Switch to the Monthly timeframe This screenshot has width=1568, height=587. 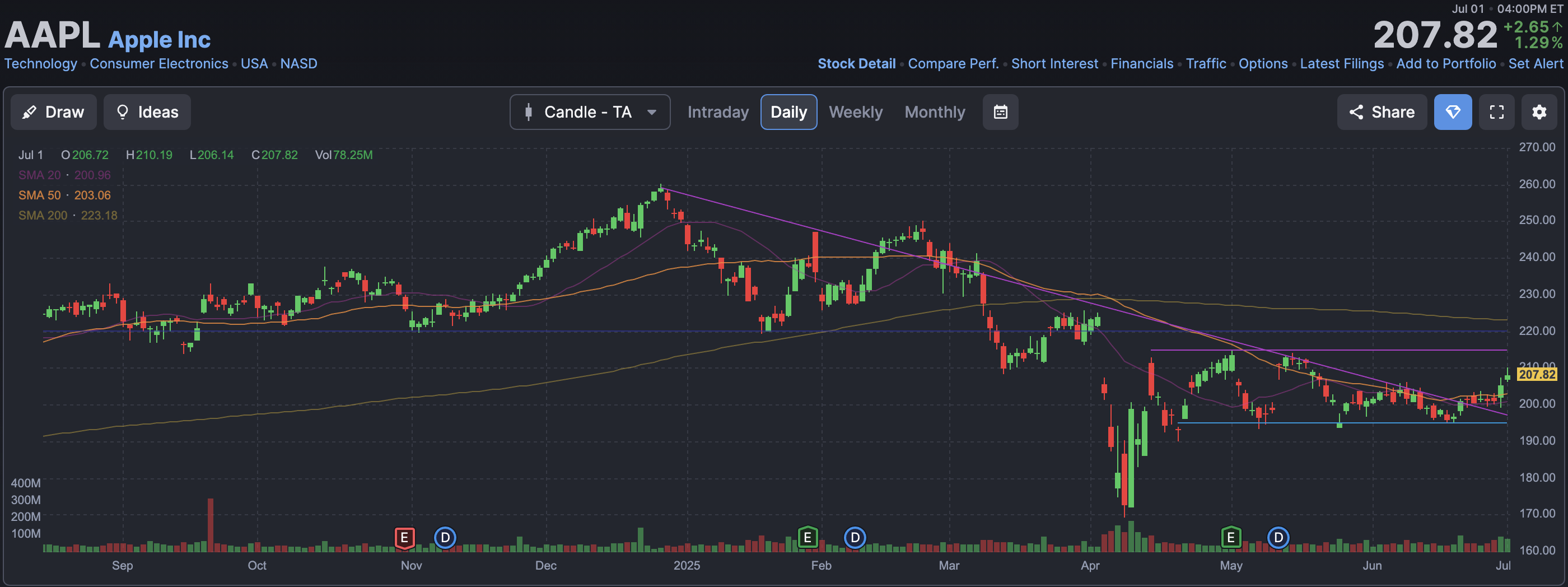click(934, 112)
